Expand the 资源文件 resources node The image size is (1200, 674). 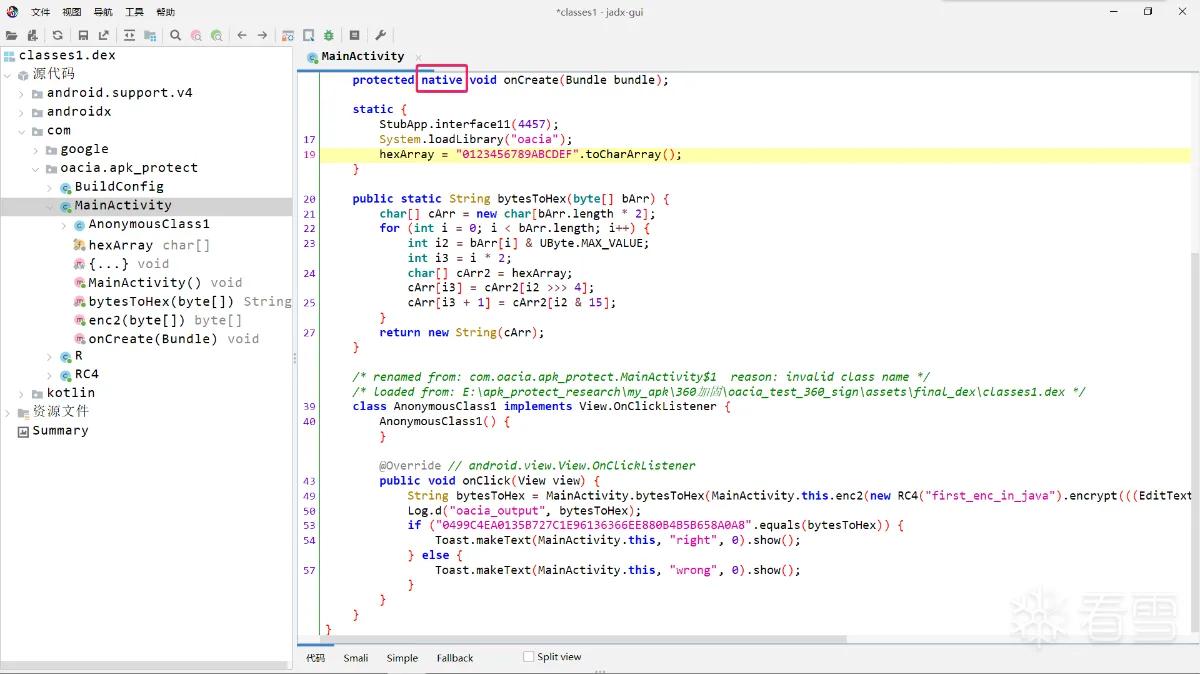click(x=8, y=412)
